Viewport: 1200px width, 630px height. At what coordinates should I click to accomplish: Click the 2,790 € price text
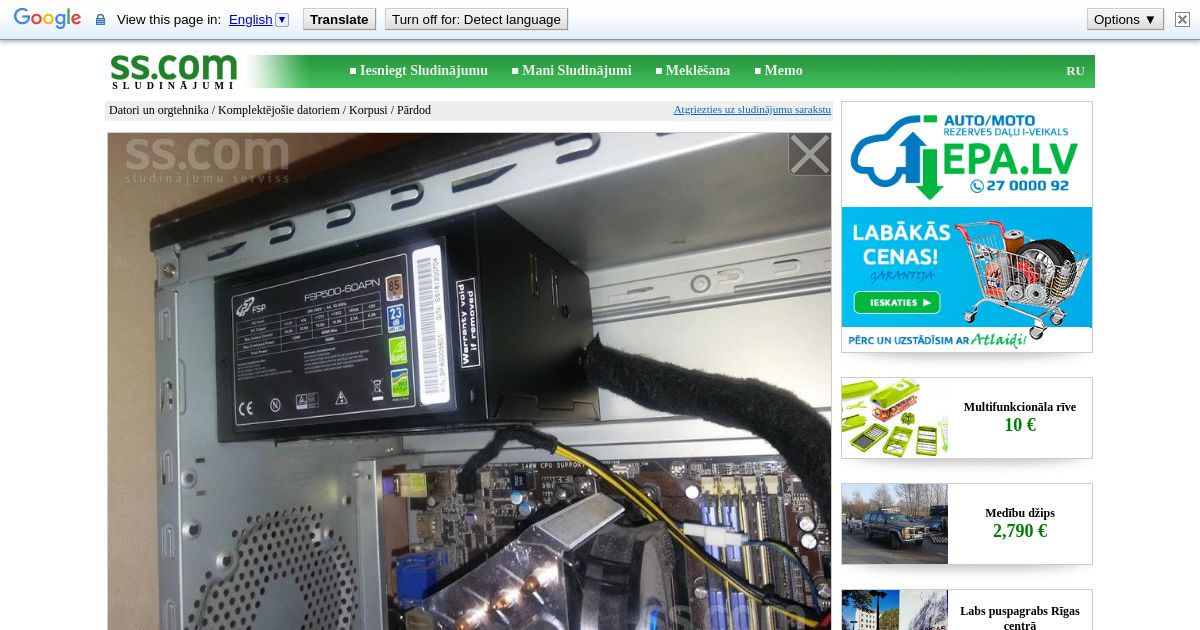pos(1020,531)
